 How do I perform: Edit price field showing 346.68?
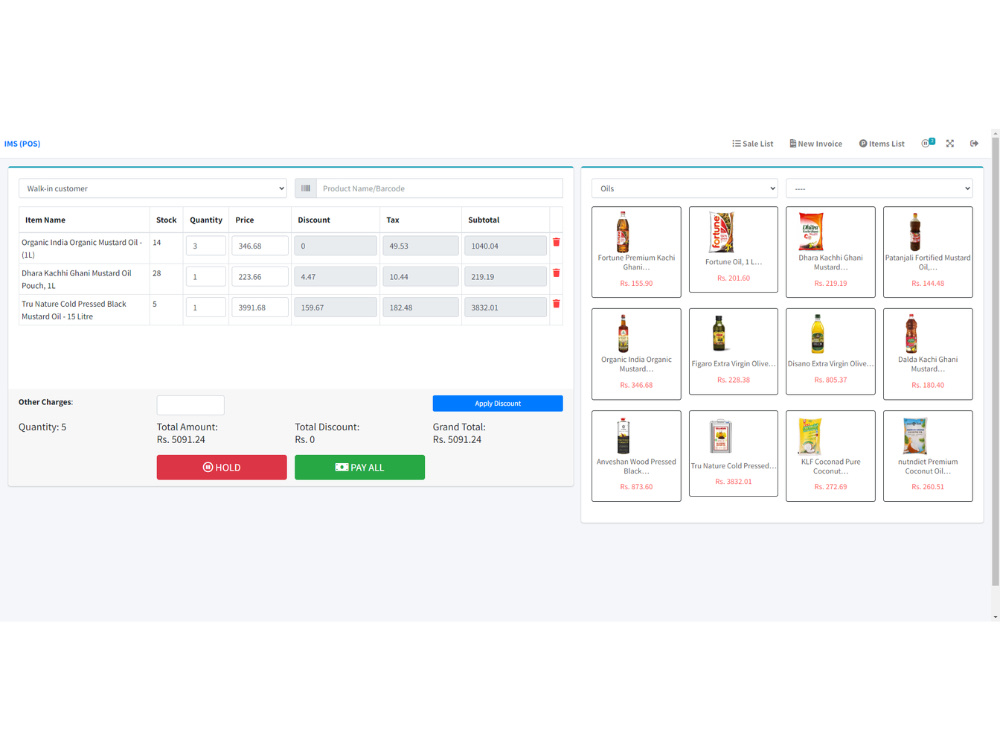coord(260,246)
